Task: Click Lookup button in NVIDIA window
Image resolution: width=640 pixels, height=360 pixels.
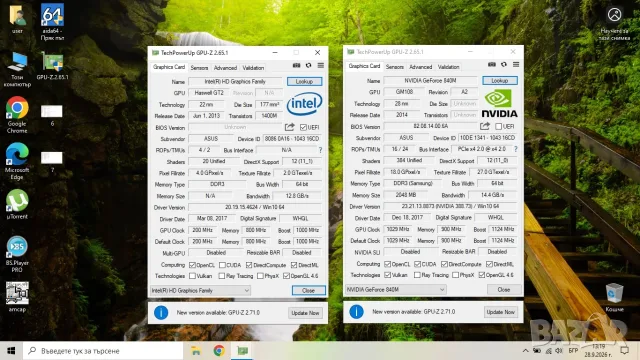Action: tap(500, 81)
